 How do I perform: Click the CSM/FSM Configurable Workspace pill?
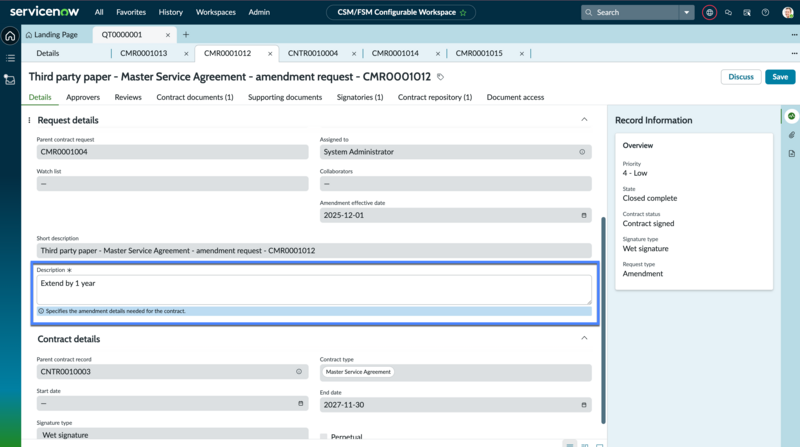(401, 12)
